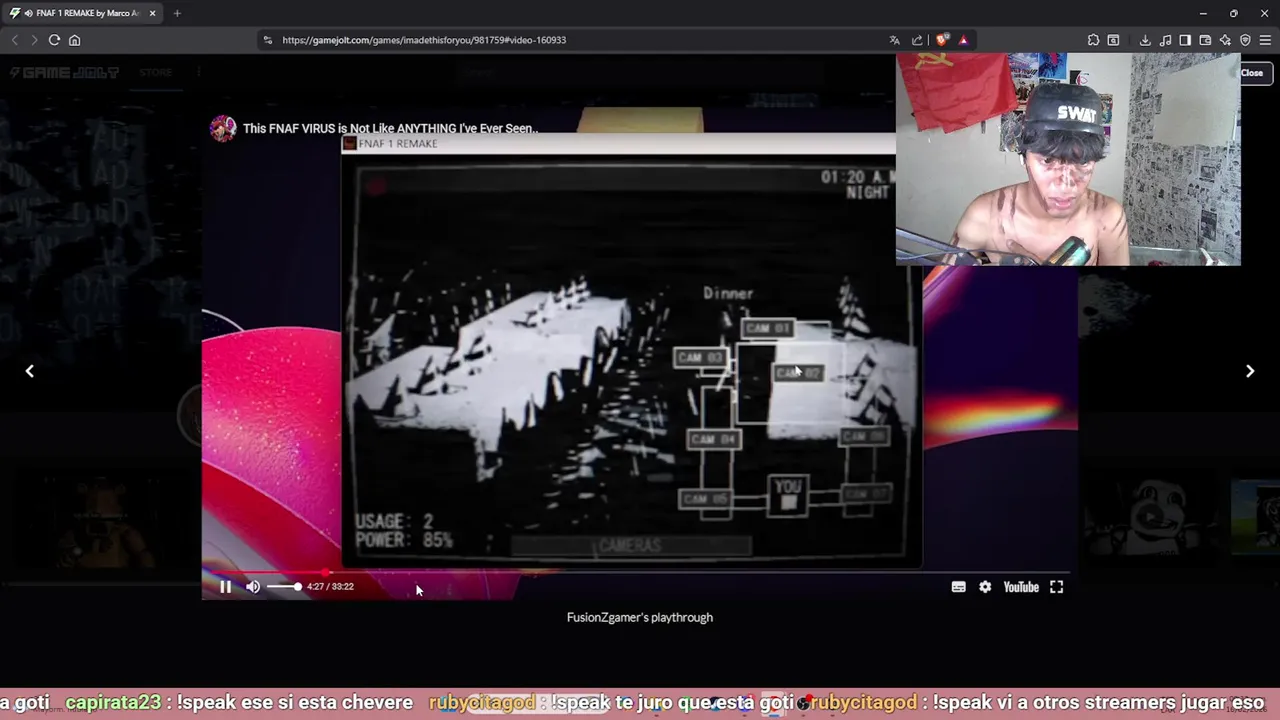
Task: Go to next media item arrow
Action: click(x=1250, y=371)
